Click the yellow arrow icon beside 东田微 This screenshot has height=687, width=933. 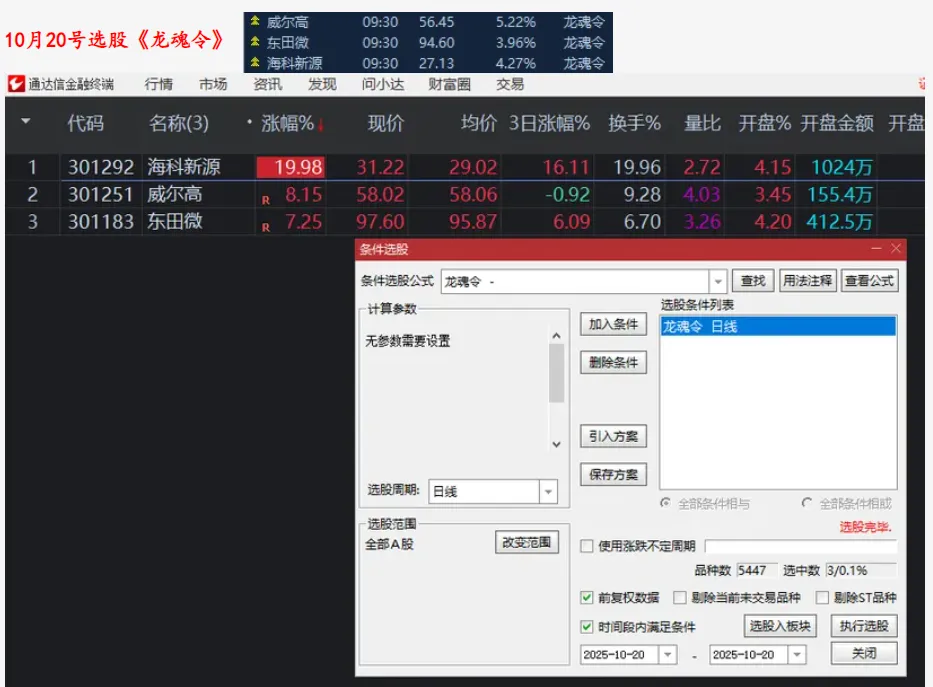(x=255, y=43)
